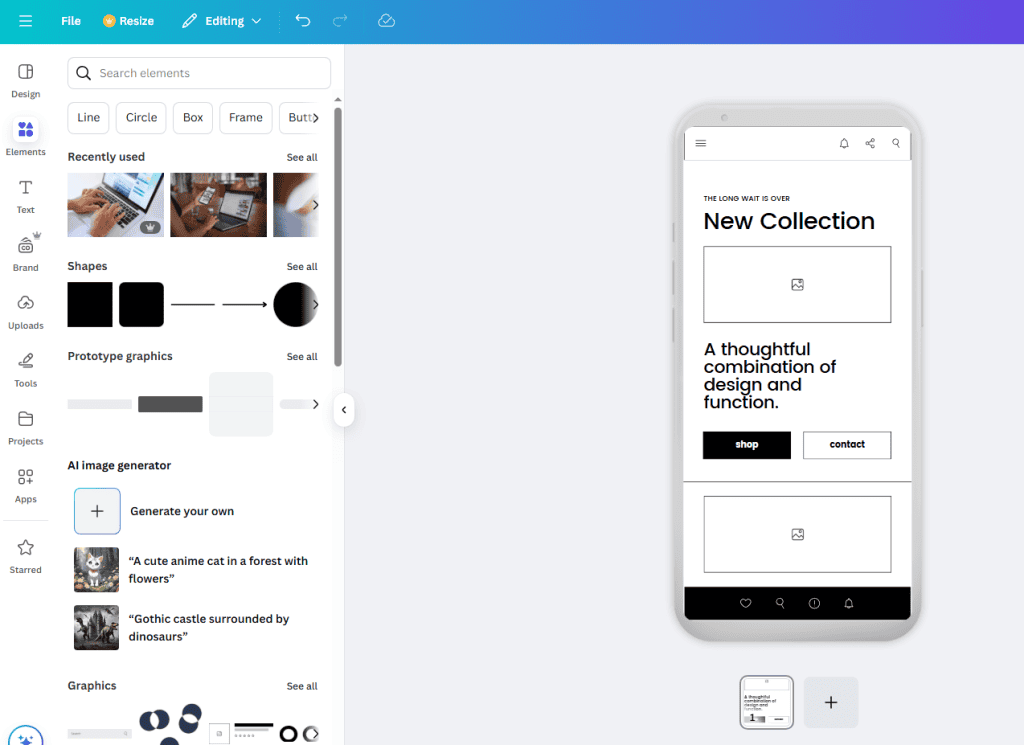Redo the last action
Screen dimensions: 1024x745
point(340,20)
